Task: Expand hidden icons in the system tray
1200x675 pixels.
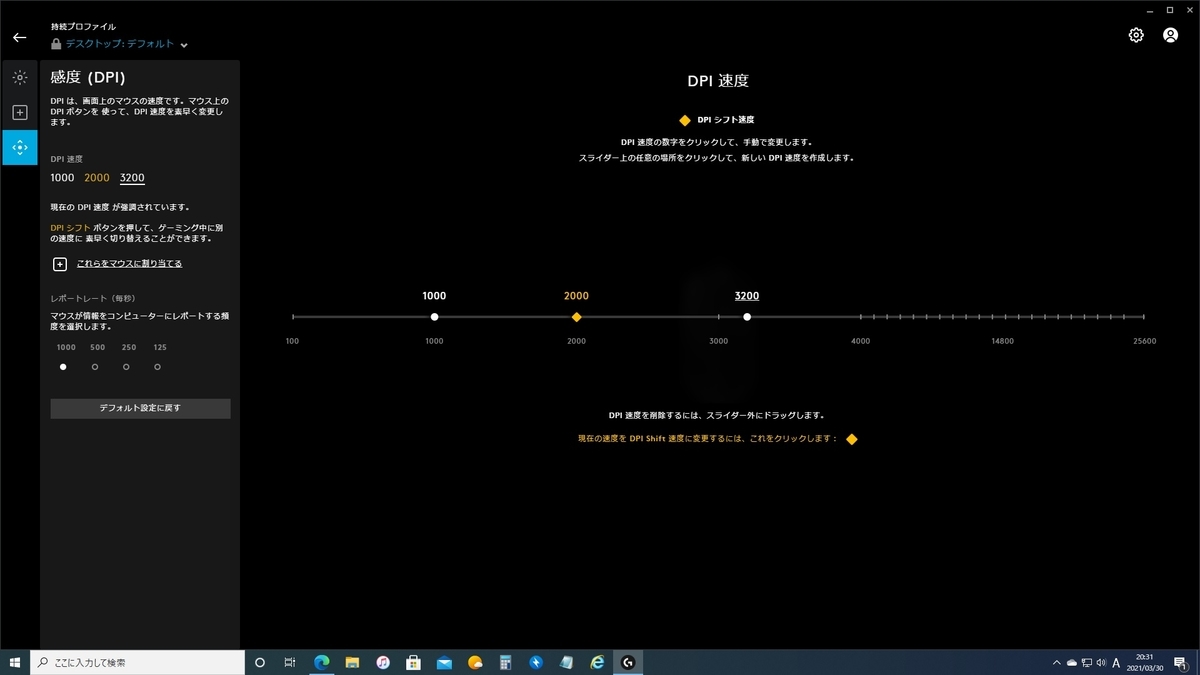Action: [1056, 662]
